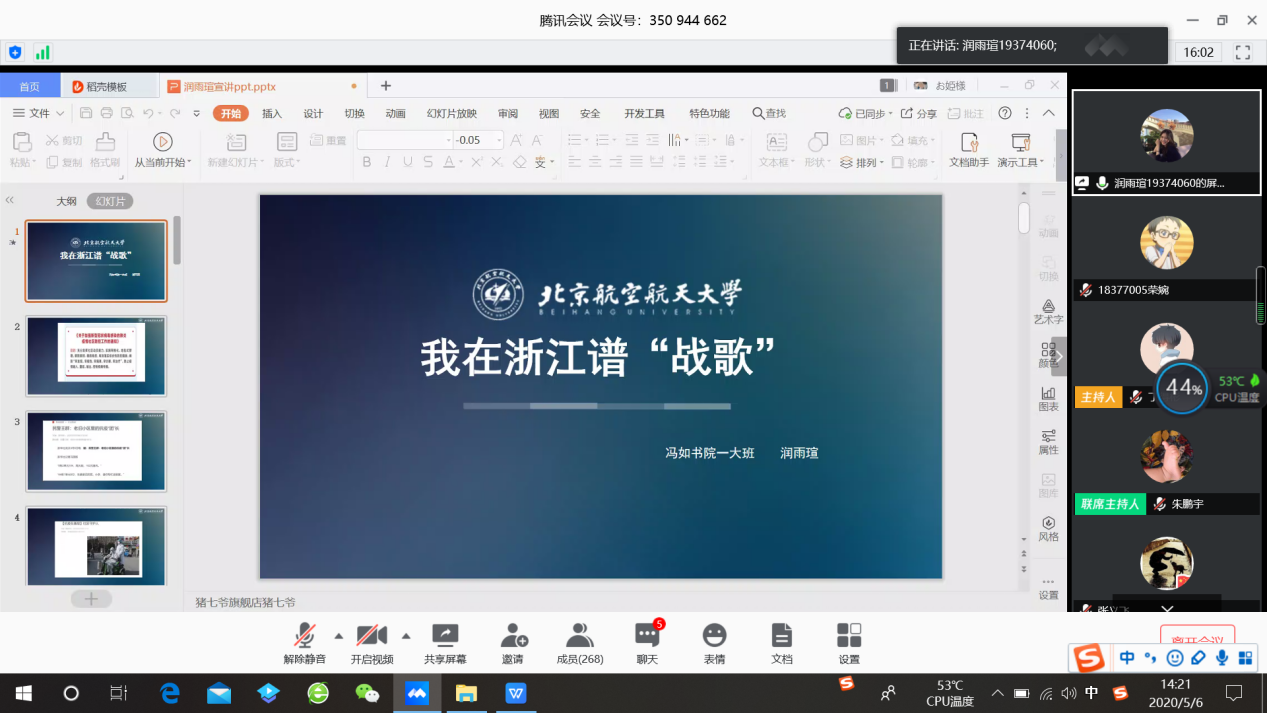
Task: Open the 共享屏幕 share screen option
Action: coord(445,643)
